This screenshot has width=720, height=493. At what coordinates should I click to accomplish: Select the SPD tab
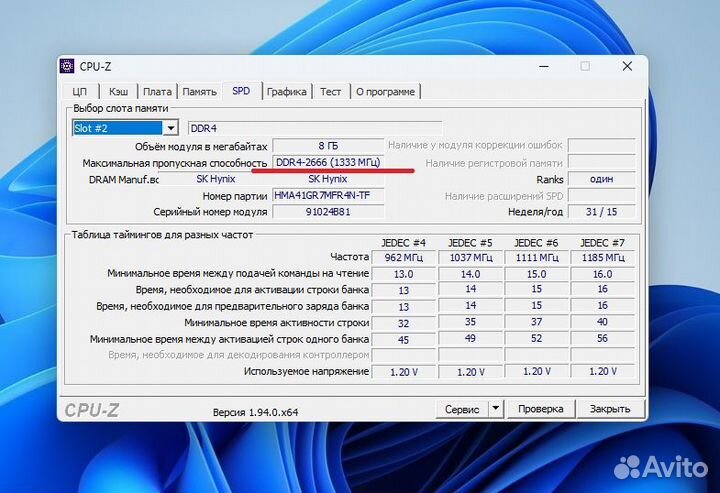(241, 91)
